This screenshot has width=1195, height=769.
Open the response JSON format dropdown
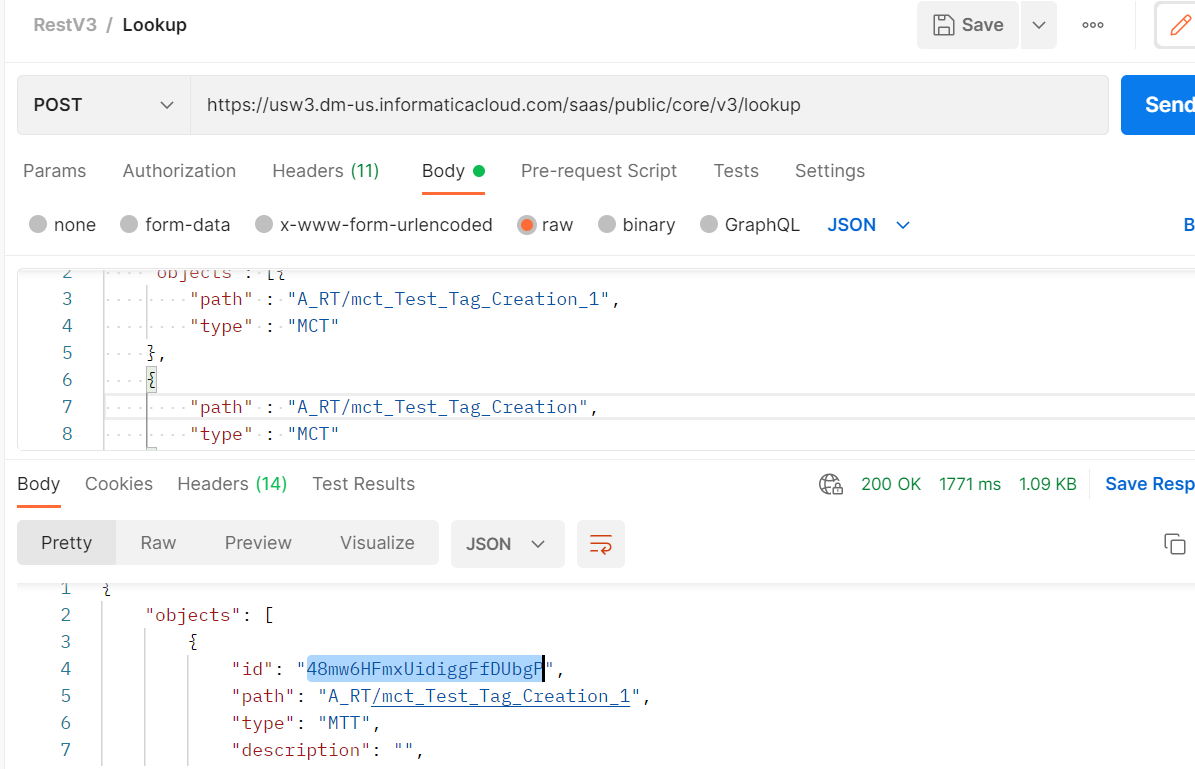click(x=508, y=544)
